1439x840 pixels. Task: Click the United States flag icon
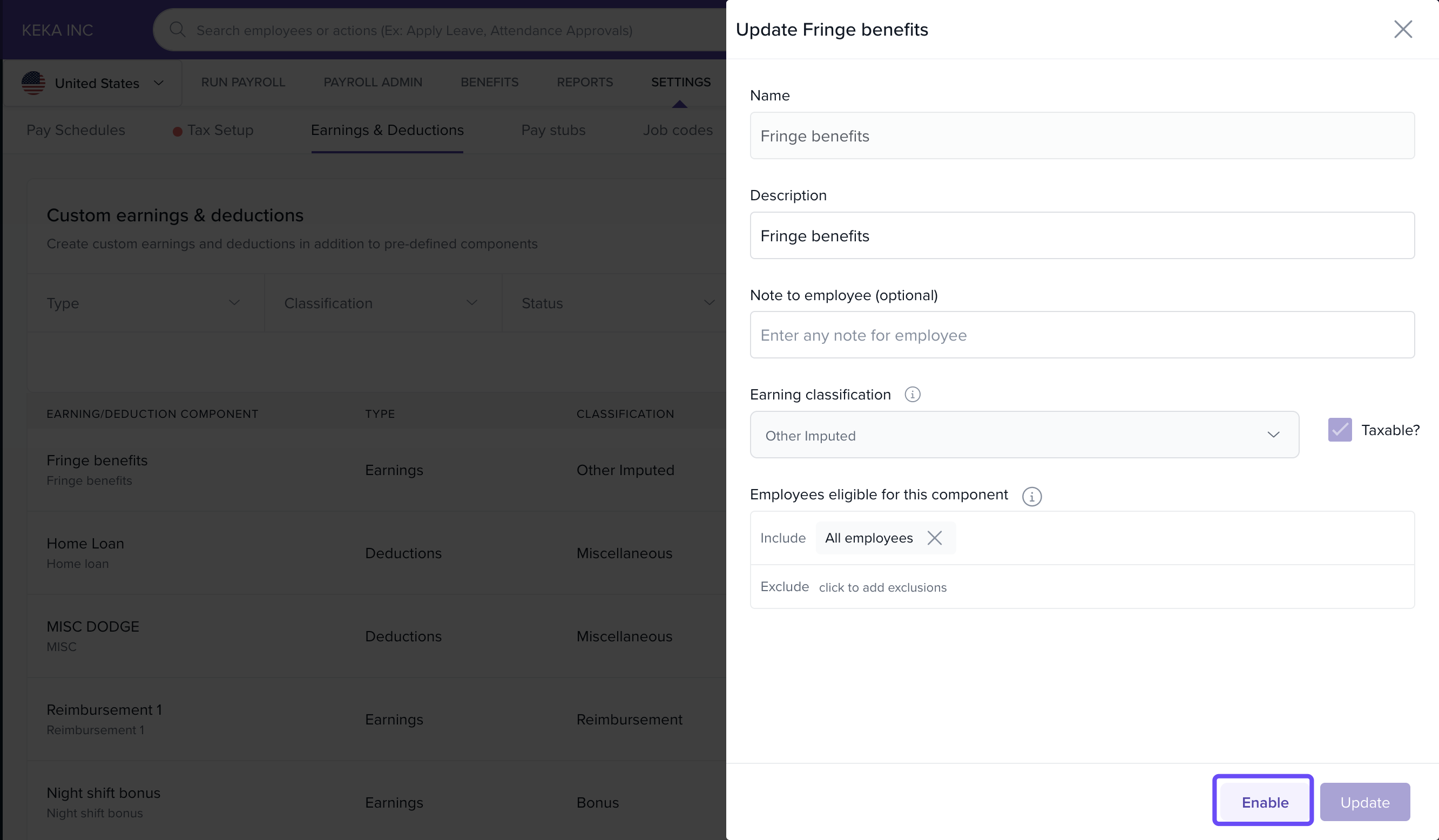33,83
